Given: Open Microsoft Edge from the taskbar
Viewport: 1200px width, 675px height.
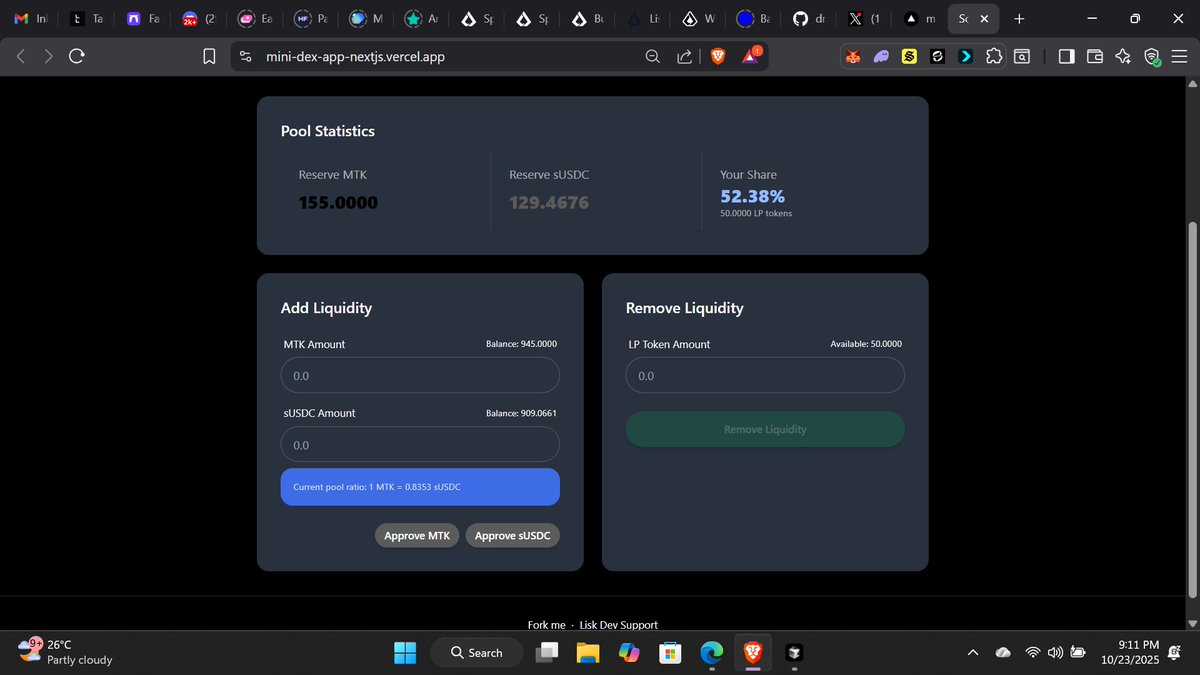Looking at the screenshot, I should (711, 653).
